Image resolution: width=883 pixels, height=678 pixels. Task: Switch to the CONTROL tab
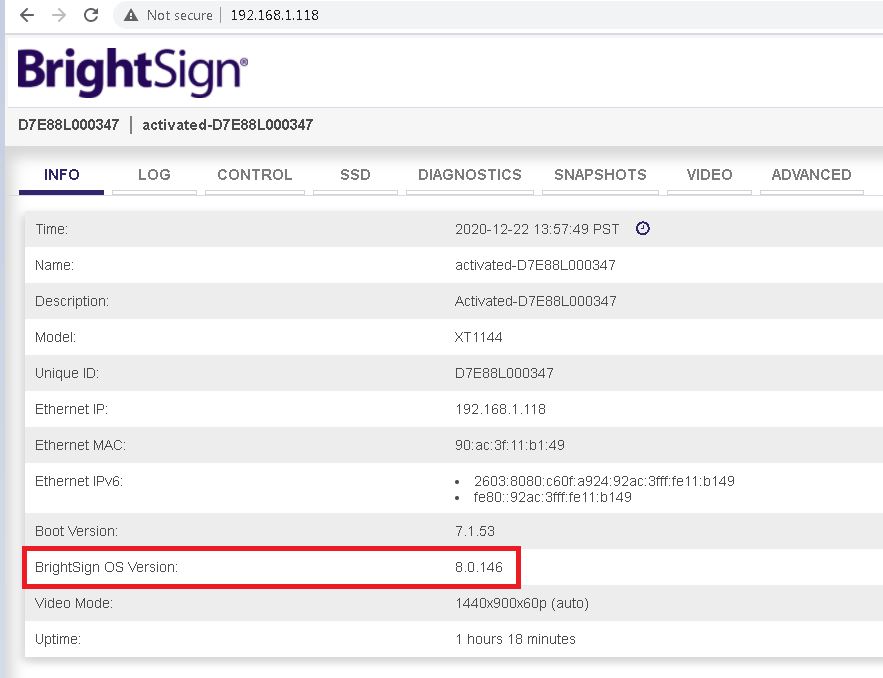tap(254, 175)
